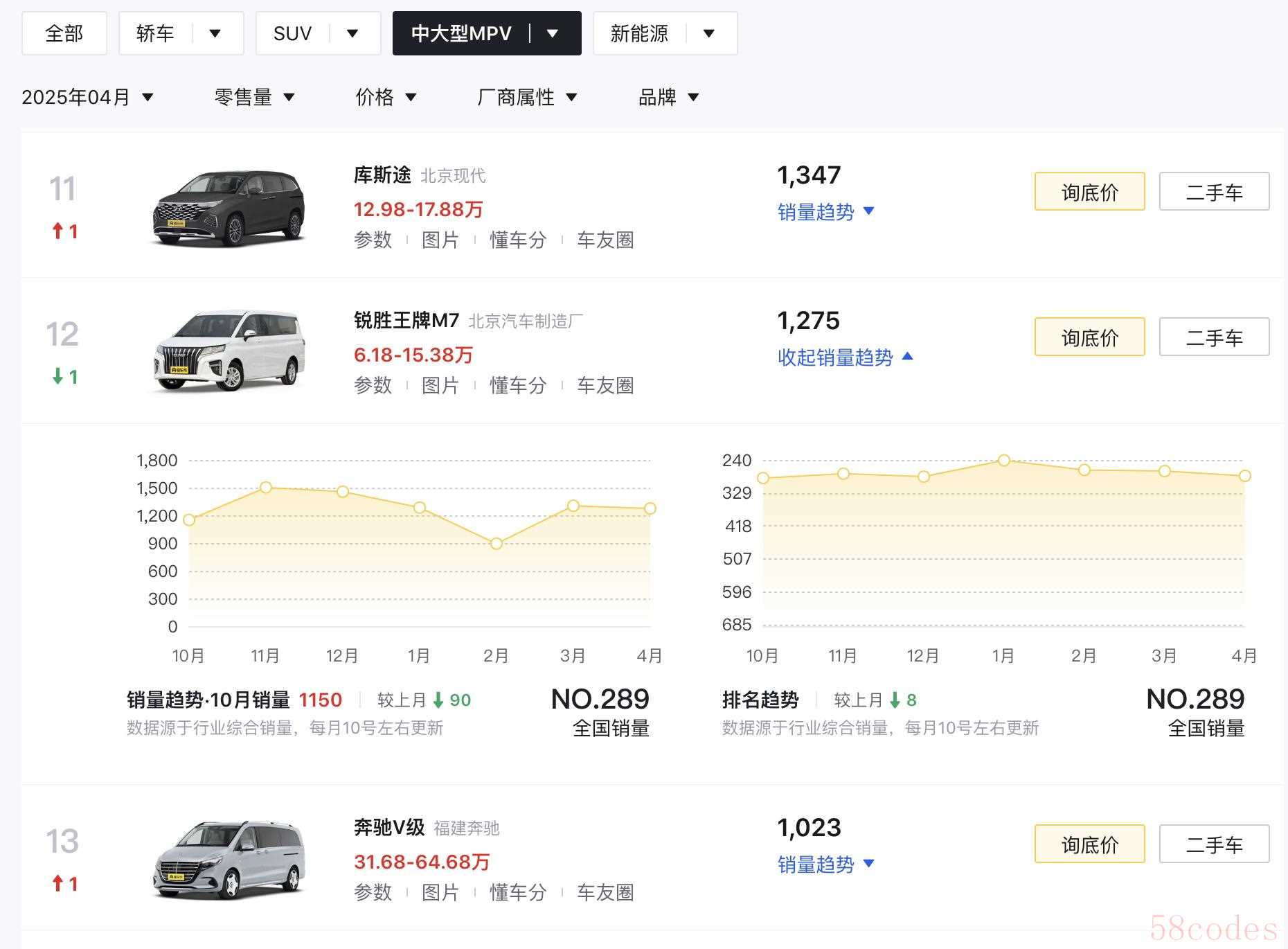Open the 轿车 dropdown arrow
Viewport: 1288px width, 949px height.
215,33
